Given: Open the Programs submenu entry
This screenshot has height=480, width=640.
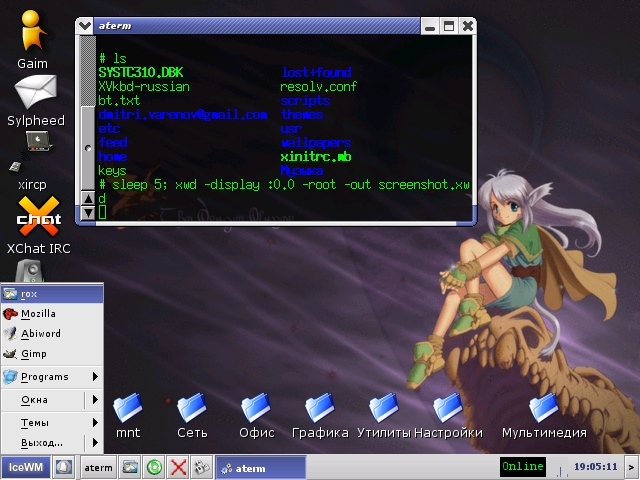Looking at the screenshot, I should point(52,377).
